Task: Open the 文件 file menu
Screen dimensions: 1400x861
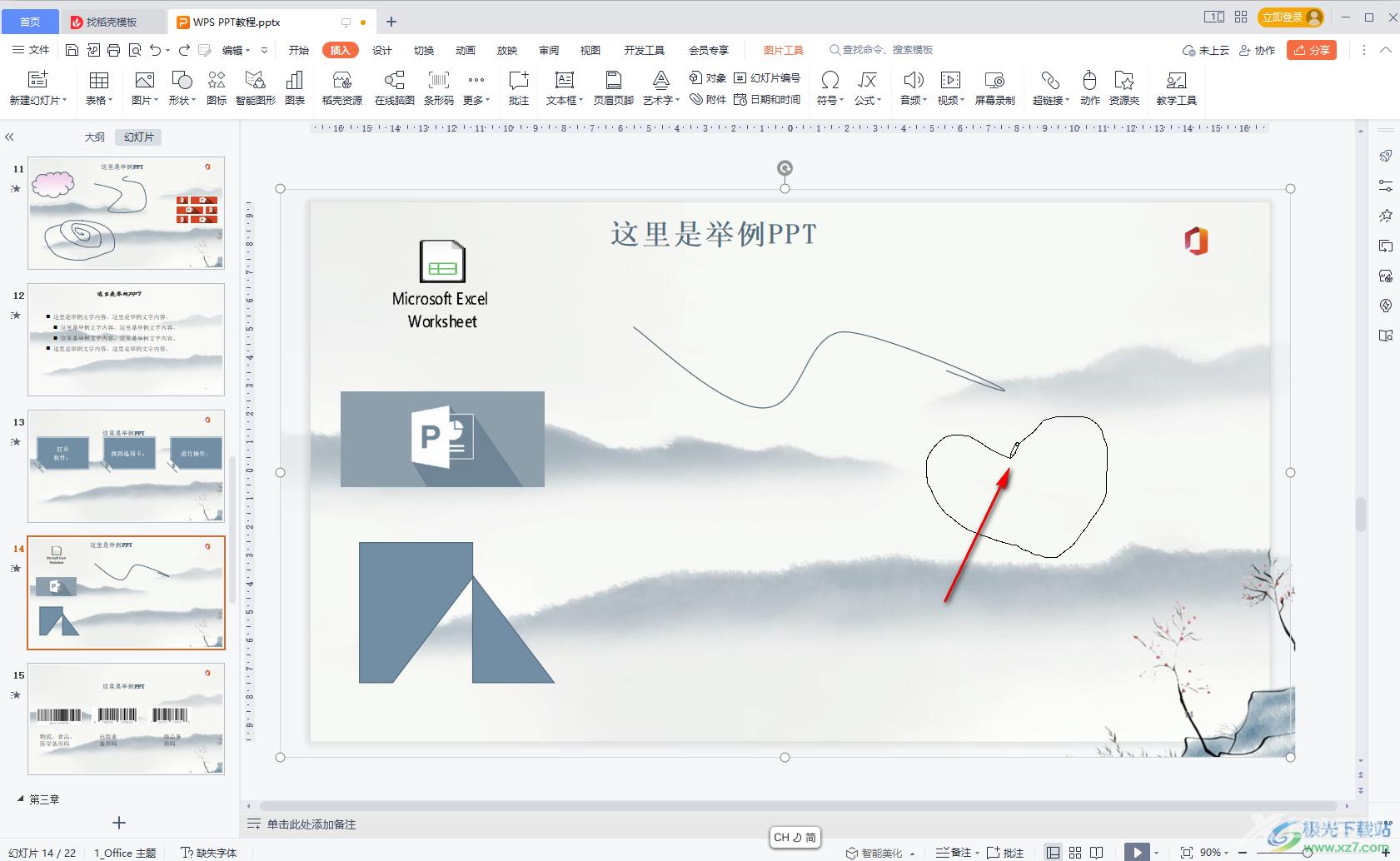Action: [31, 50]
